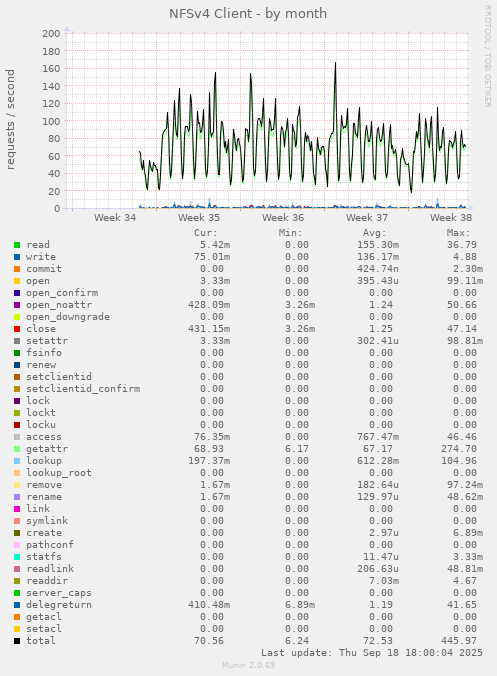Click the open_confirm legend label
This screenshot has width=497, height=676.
(62, 293)
